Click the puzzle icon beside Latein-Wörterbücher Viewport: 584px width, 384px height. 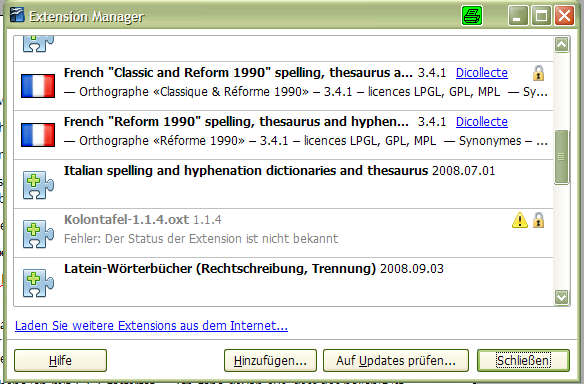pyautogui.click(x=38, y=283)
